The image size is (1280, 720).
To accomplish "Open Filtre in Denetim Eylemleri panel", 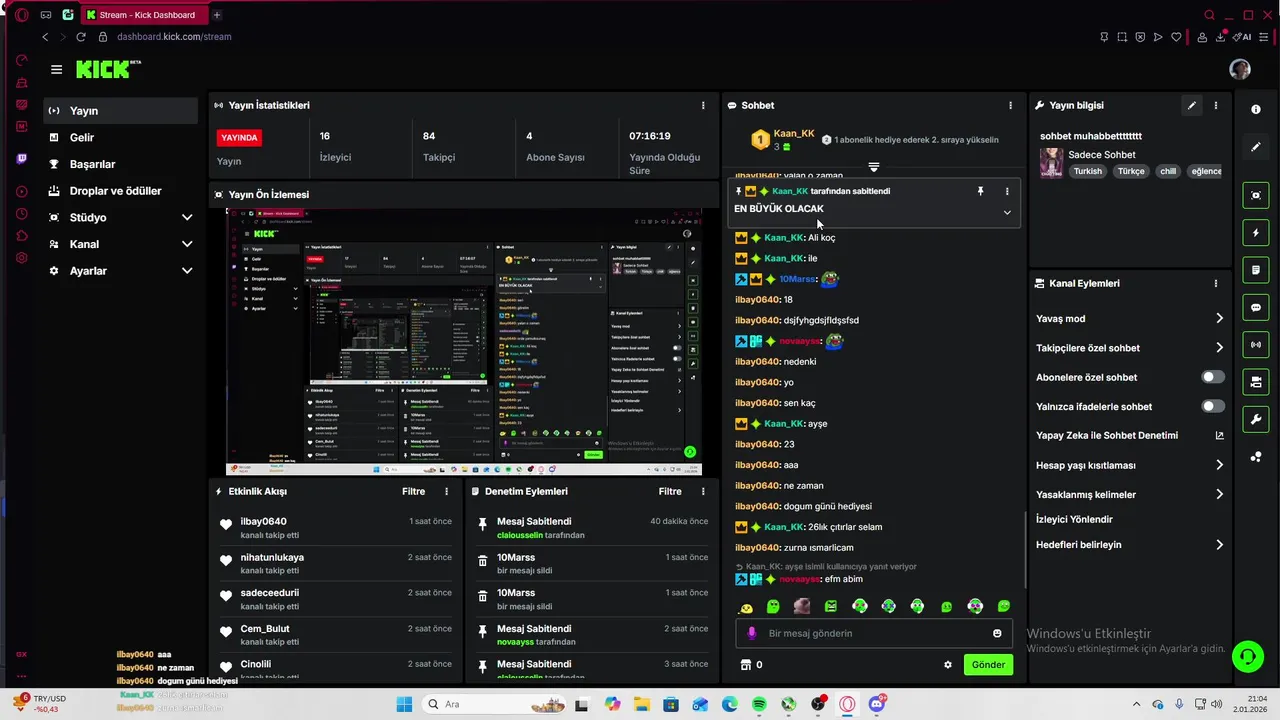I will coord(670,491).
